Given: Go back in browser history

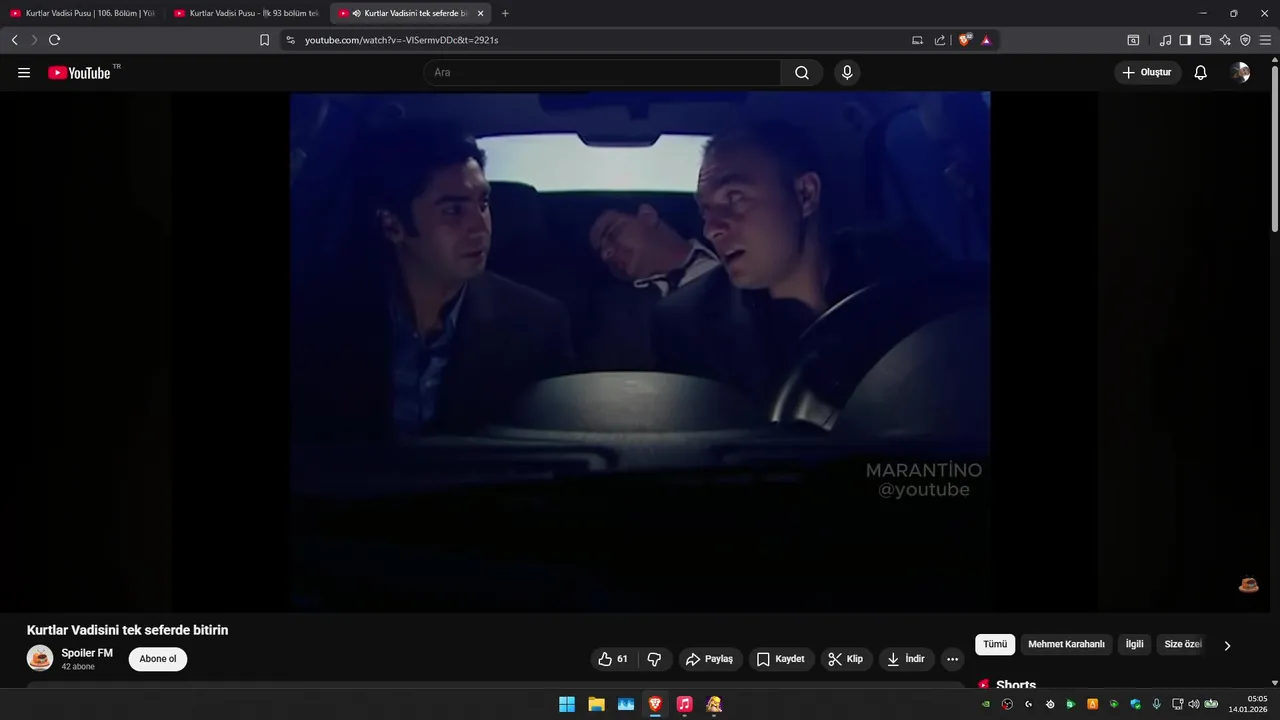Looking at the screenshot, I should coord(14,40).
